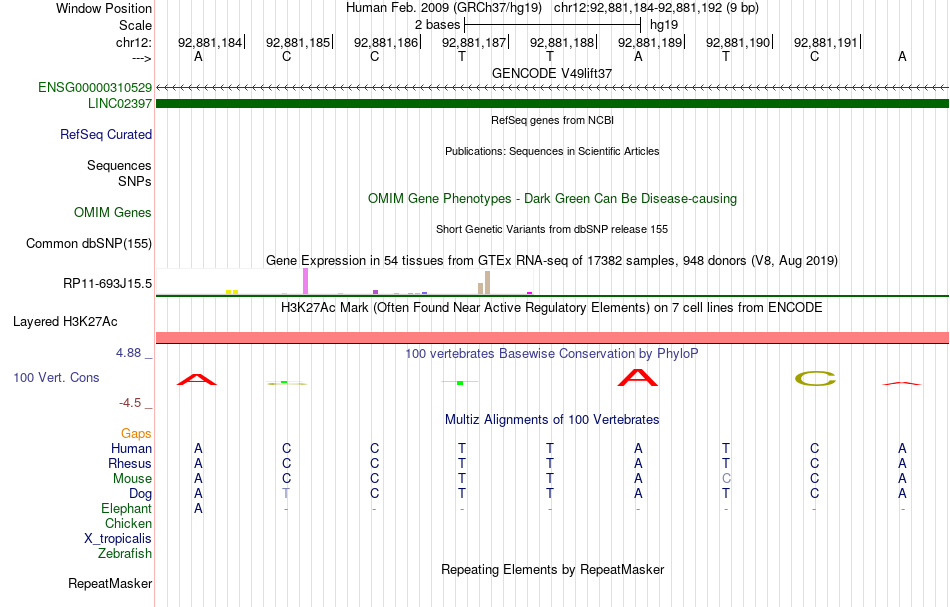Click position label 92,881,191
Viewport: 950px width, 607px height.
(826, 42)
